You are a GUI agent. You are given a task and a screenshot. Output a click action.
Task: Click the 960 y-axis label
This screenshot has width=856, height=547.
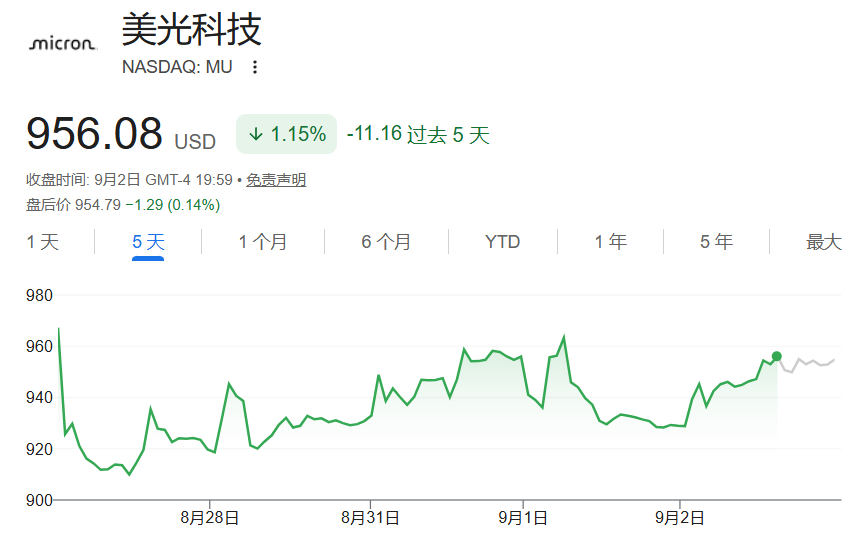[39, 346]
